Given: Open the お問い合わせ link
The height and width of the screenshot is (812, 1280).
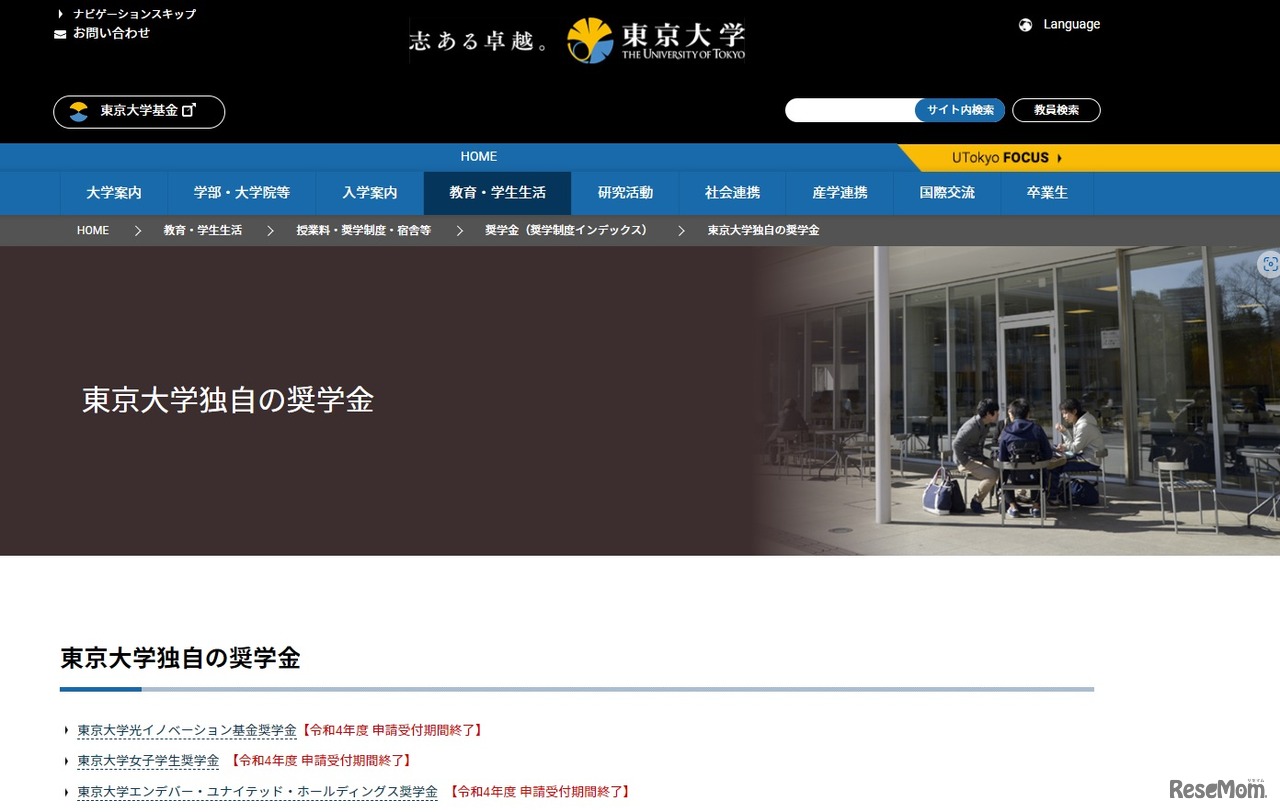Looking at the screenshot, I should click(111, 33).
